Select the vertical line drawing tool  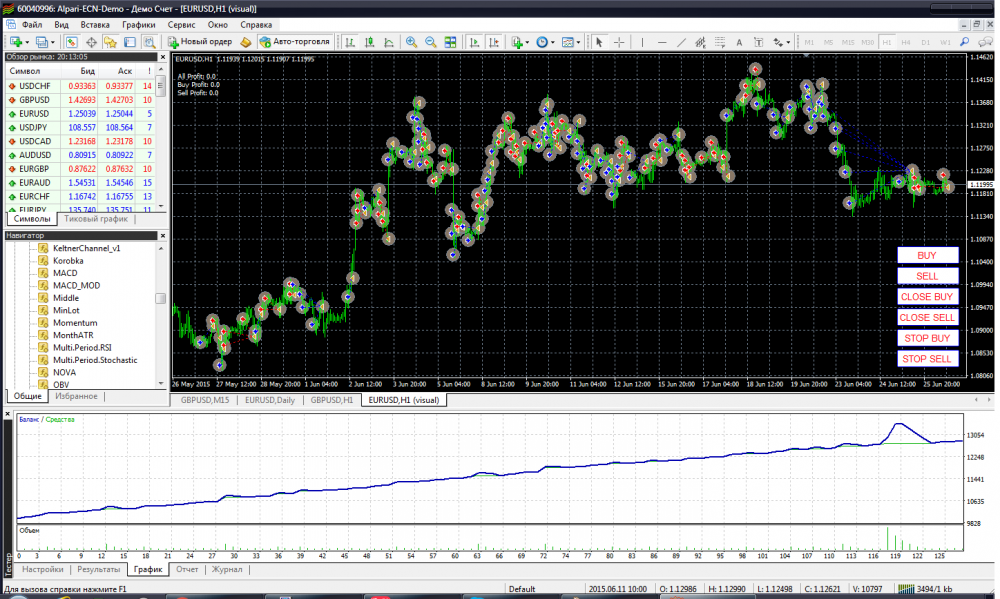coord(641,42)
